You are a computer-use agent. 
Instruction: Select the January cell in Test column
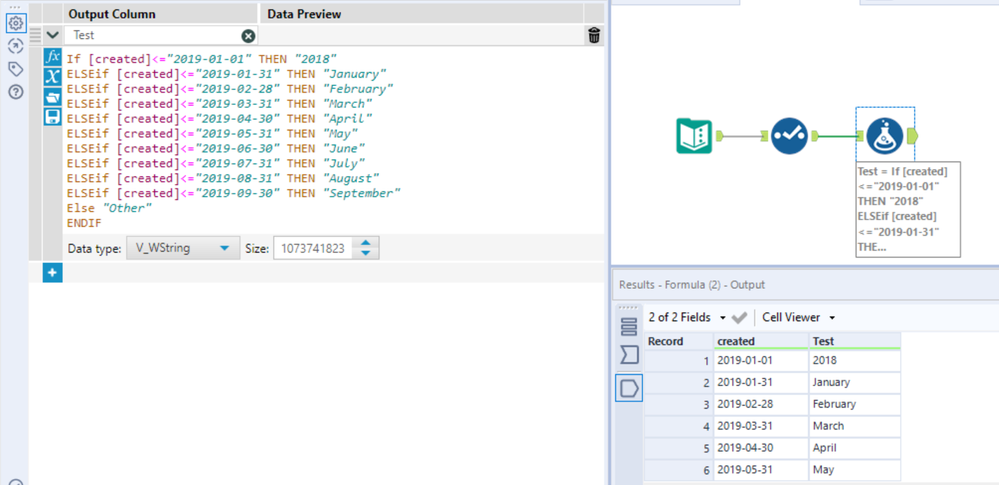(x=854, y=382)
